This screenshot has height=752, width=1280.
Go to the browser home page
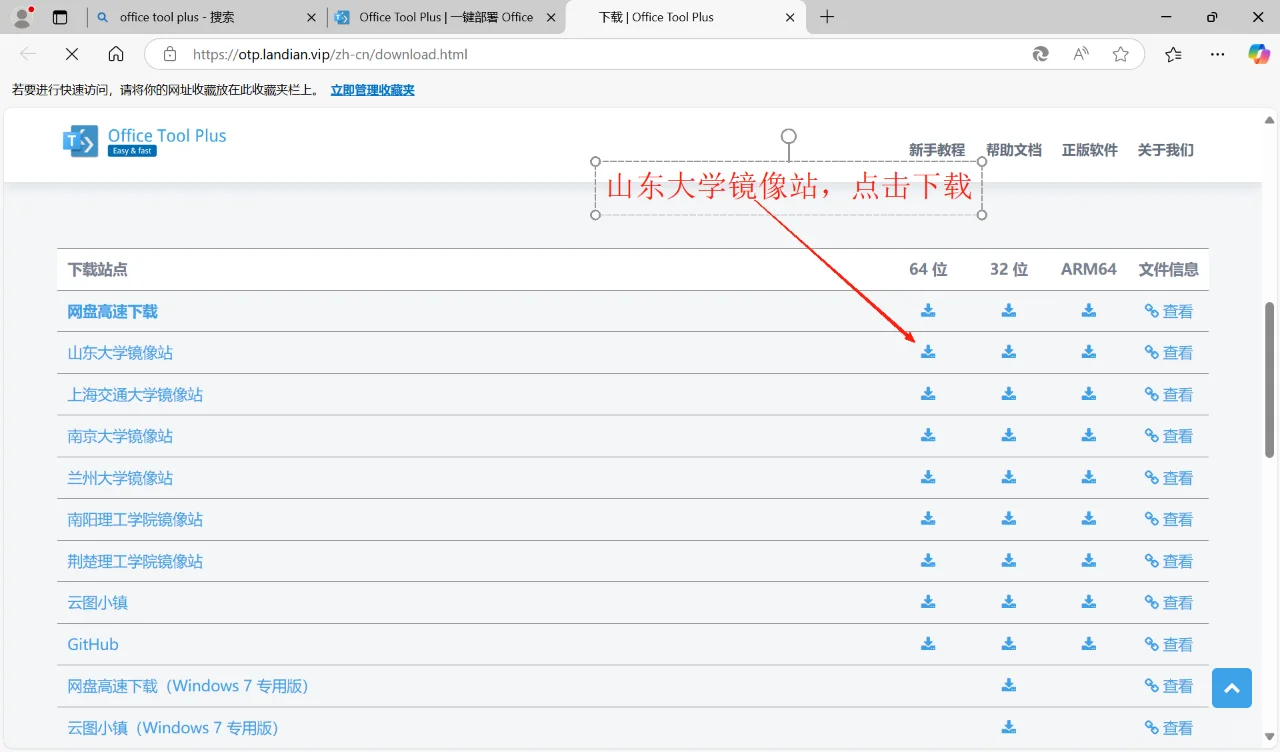point(116,54)
